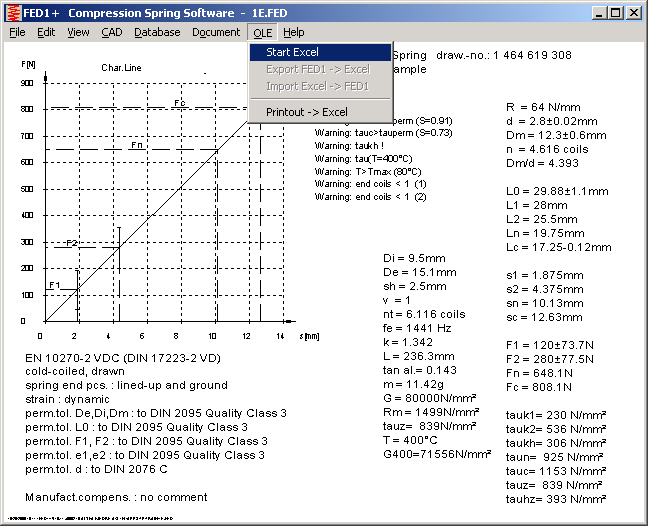Click the 'n = 4.616 coils' text
The image size is (648, 526).
pyautogui.click(x=547, y=149)
